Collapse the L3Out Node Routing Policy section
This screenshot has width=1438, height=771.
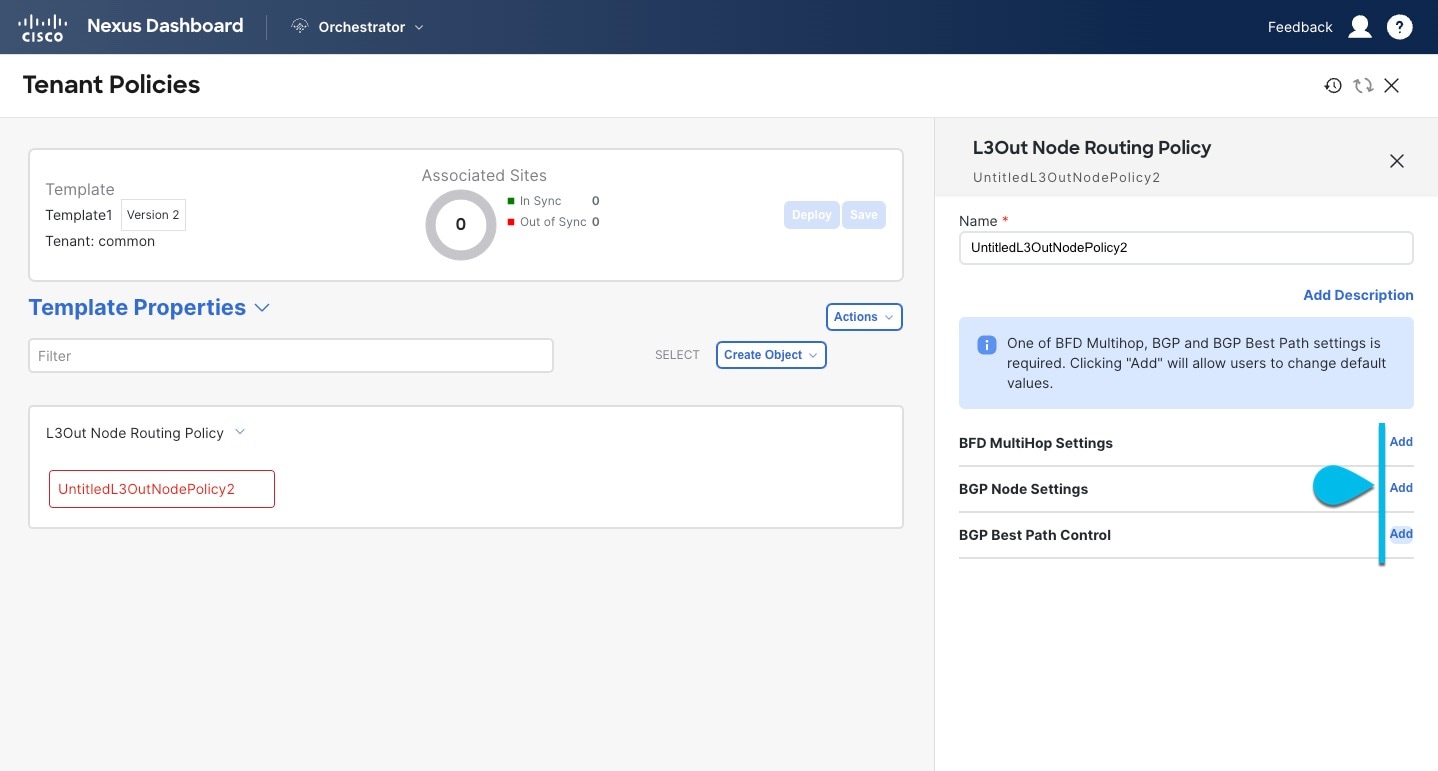coord(240,433)
